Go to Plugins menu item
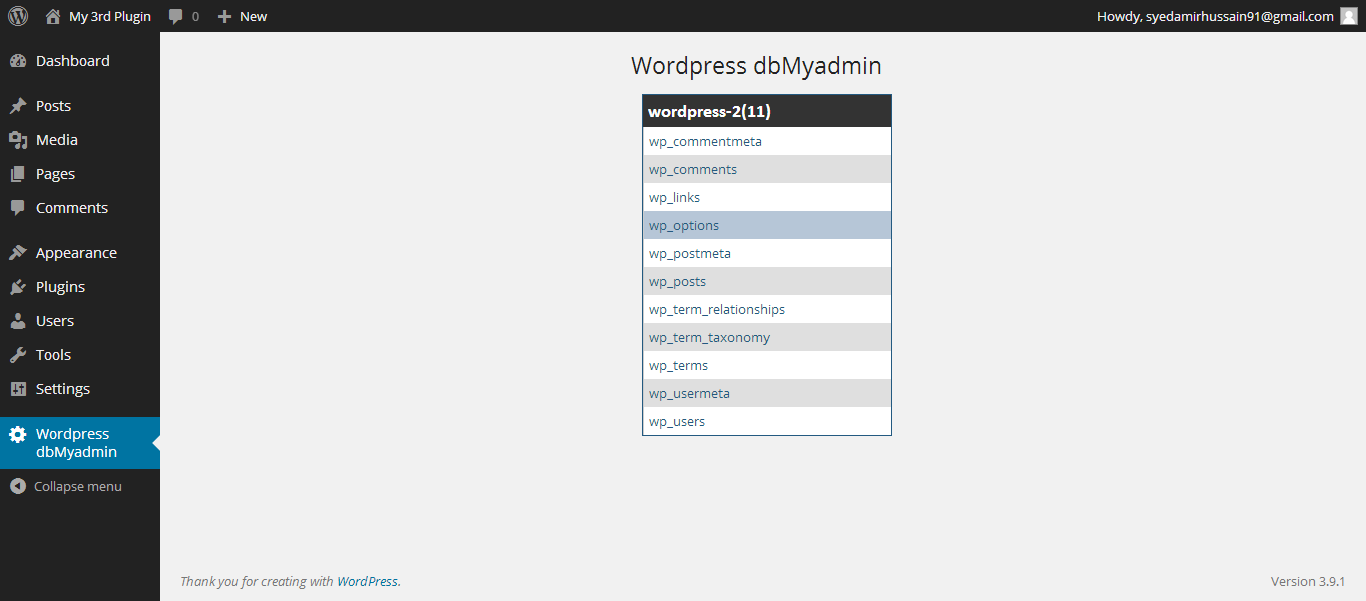 (x=80, y=287)
